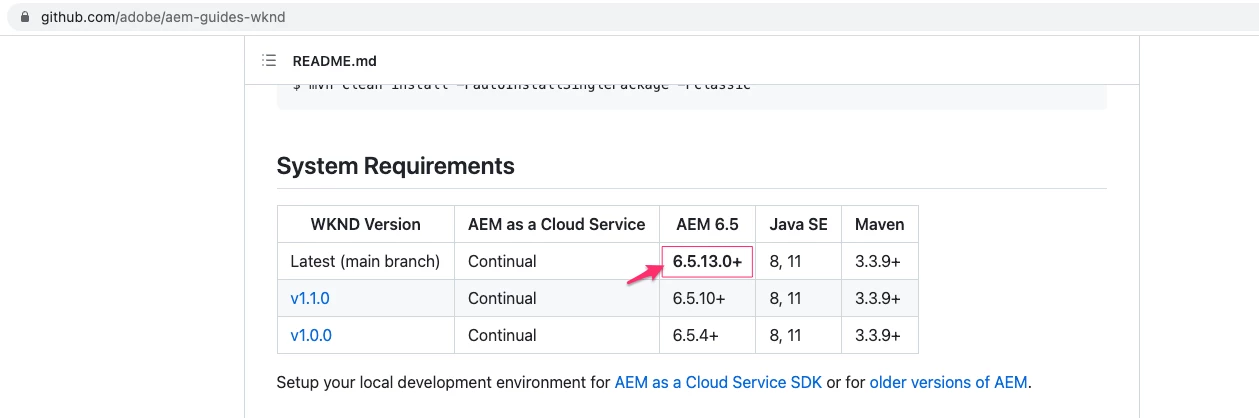Click the AEM 6.5 column header
The width and height of the screenshot is (1259, 418).
point(707,224)
